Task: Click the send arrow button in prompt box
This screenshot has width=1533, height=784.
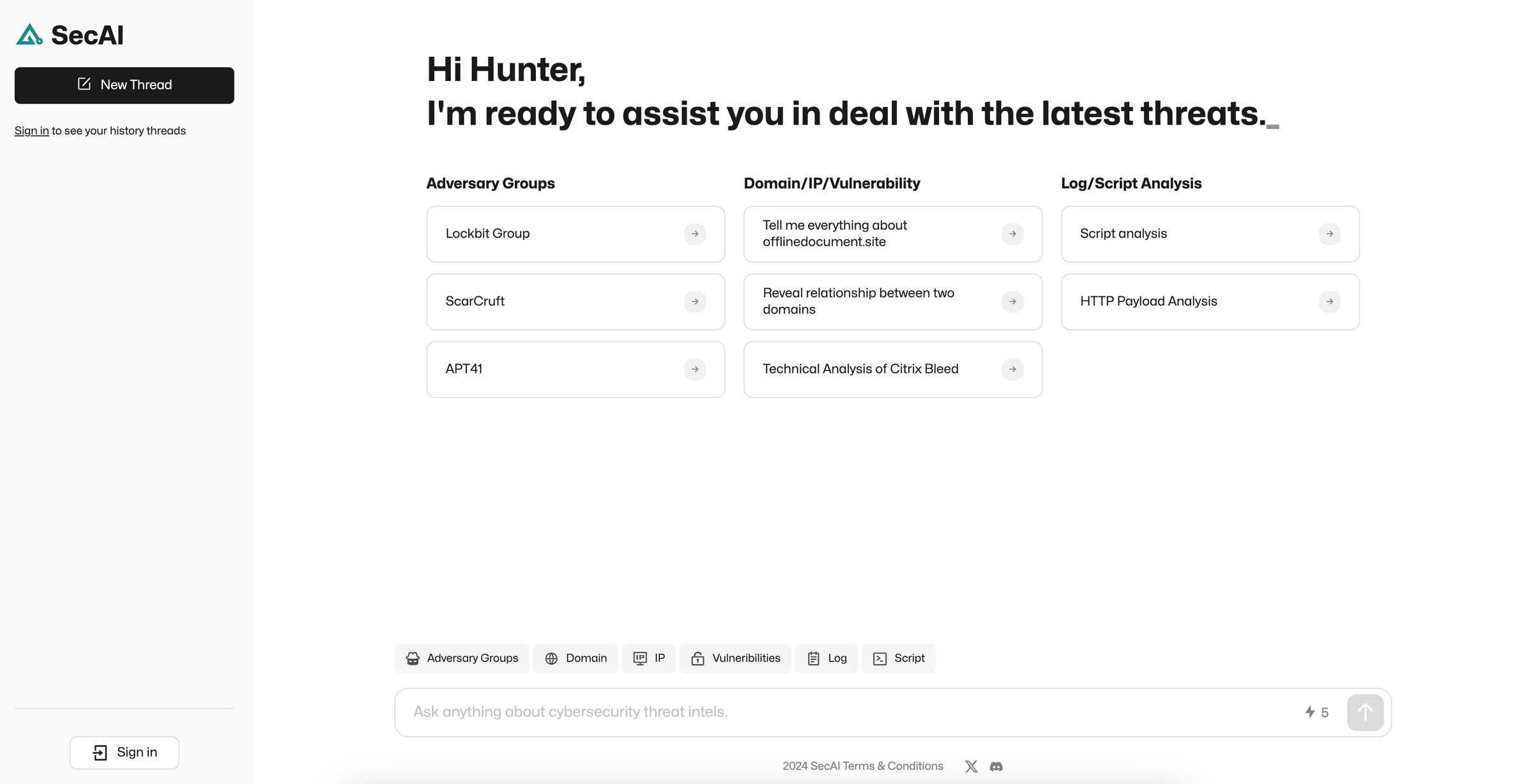Action: (x=1365, y=712)
